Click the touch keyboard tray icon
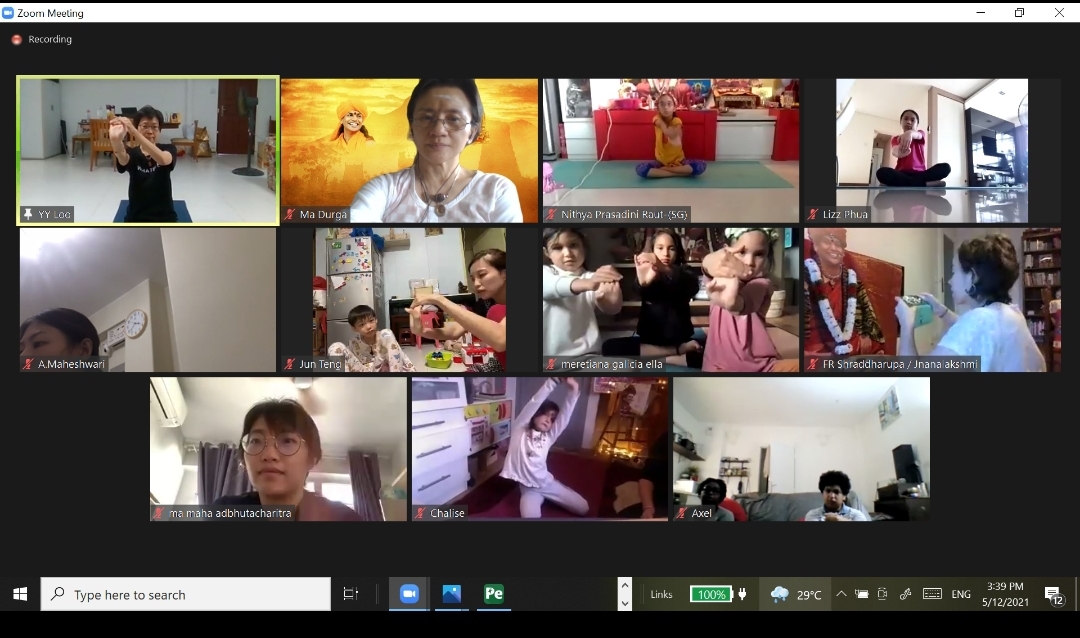 (932, 594)
